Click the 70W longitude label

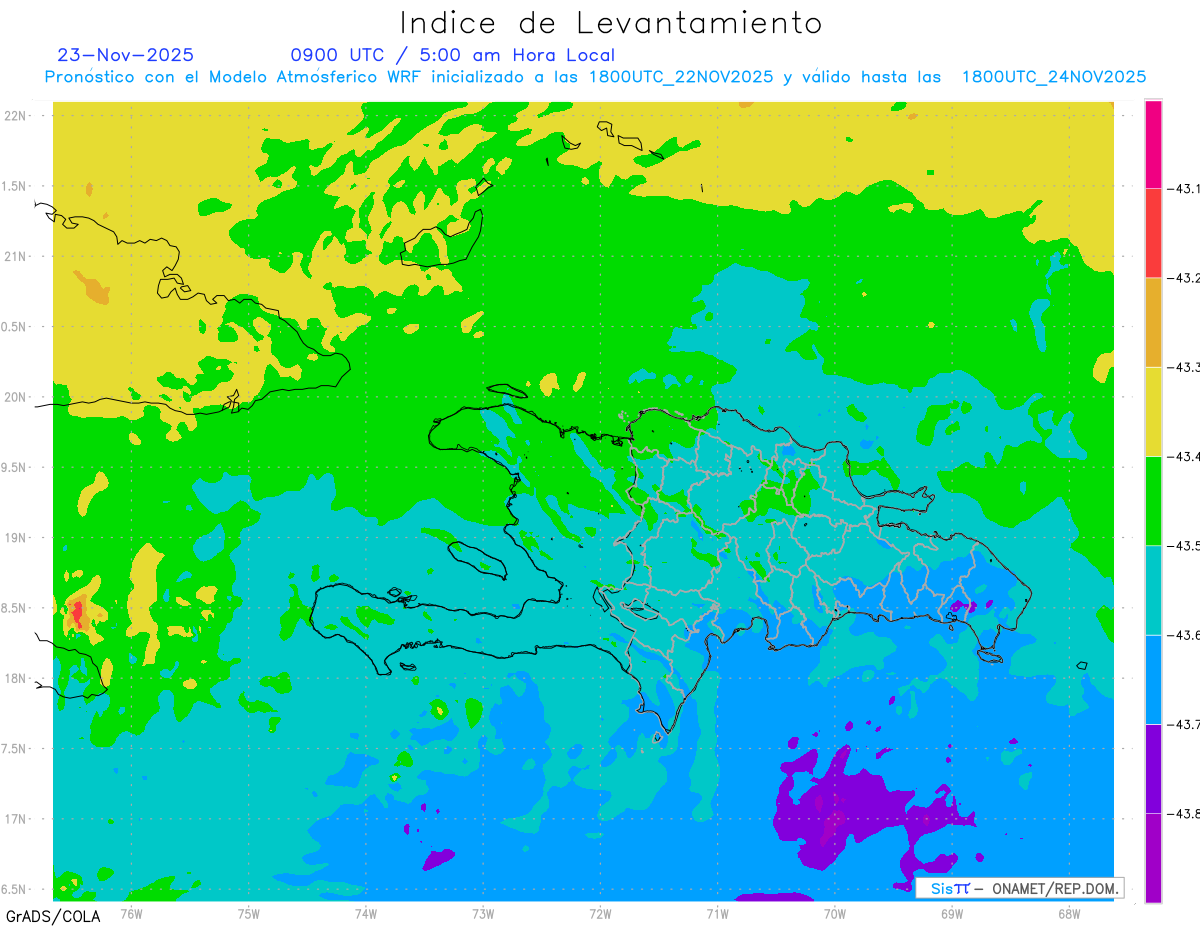tap(835, 913)
